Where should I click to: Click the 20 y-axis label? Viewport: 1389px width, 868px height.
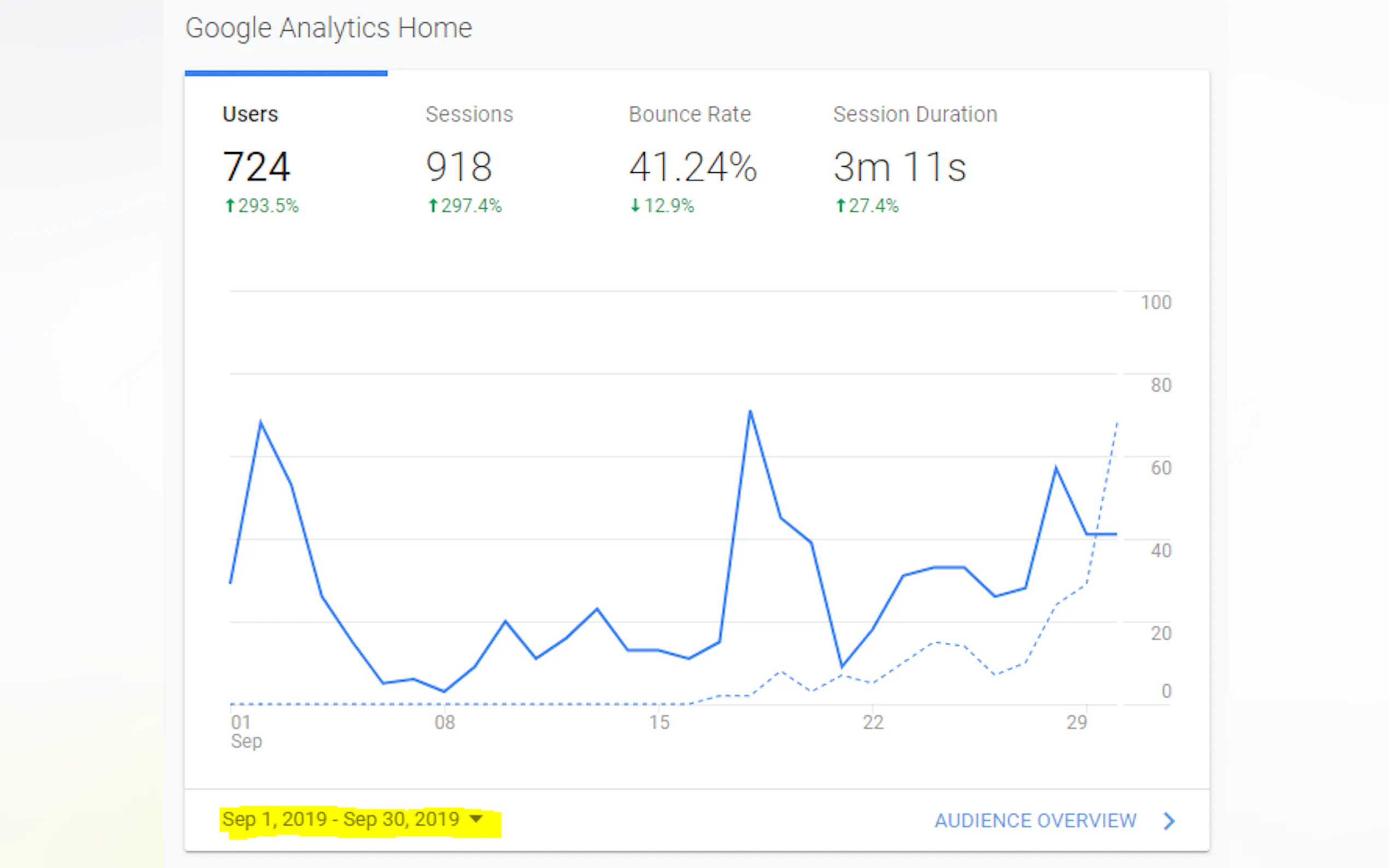1160,633
